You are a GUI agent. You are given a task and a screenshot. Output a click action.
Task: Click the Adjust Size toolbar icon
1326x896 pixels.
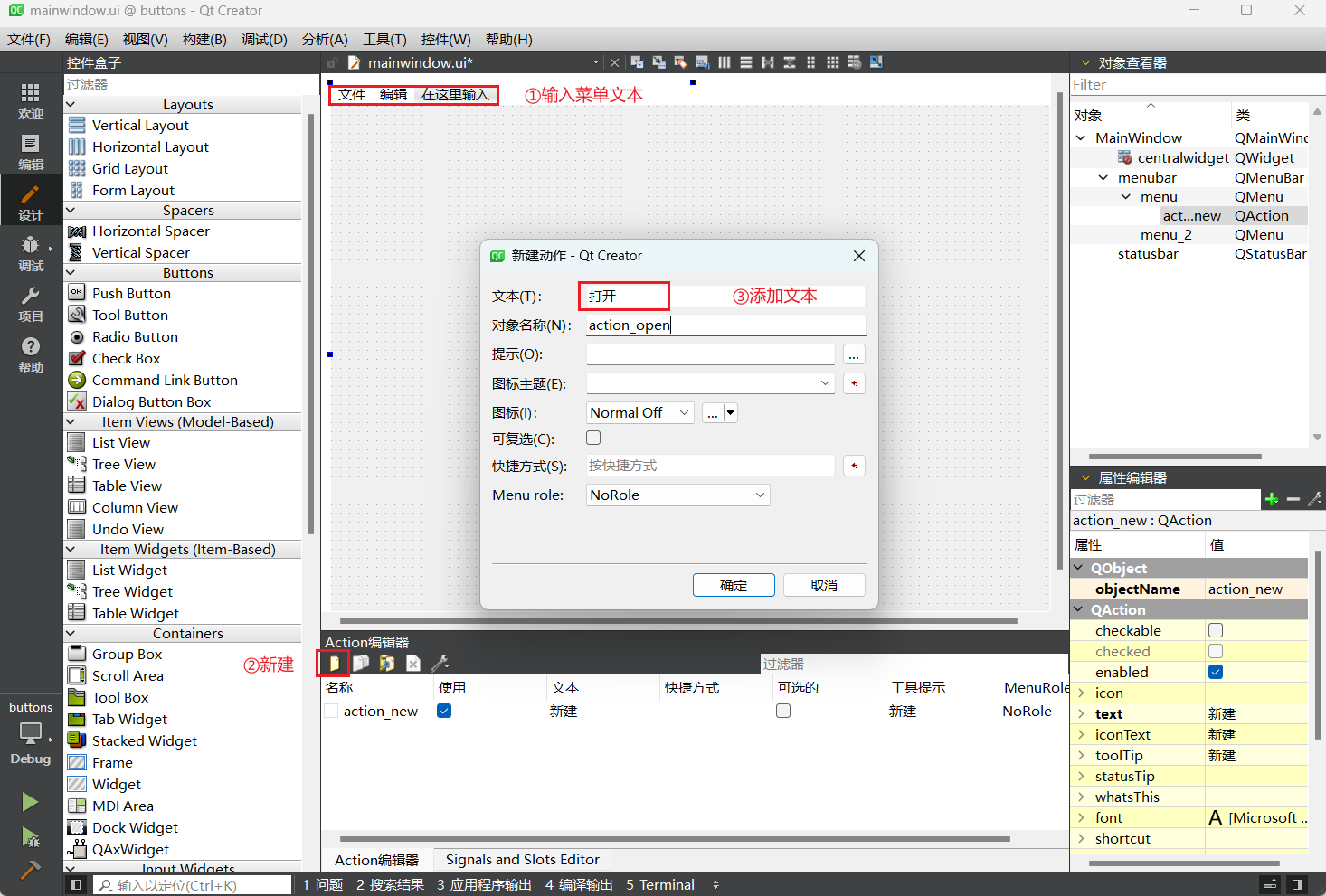coord(876,62)
